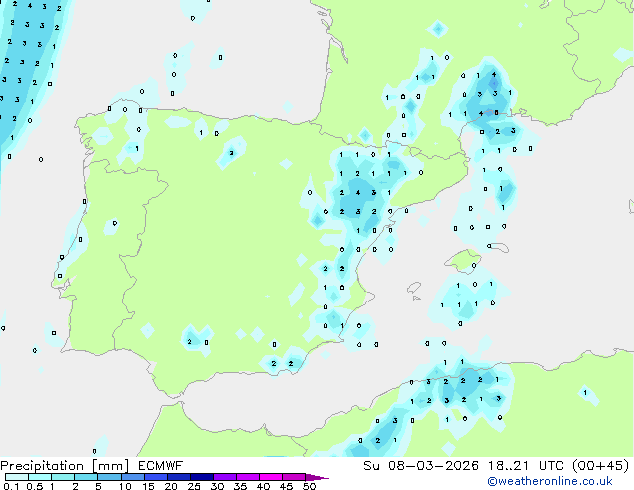
Task: Select the 2–5 mm legend swatch
Action: 86,477
